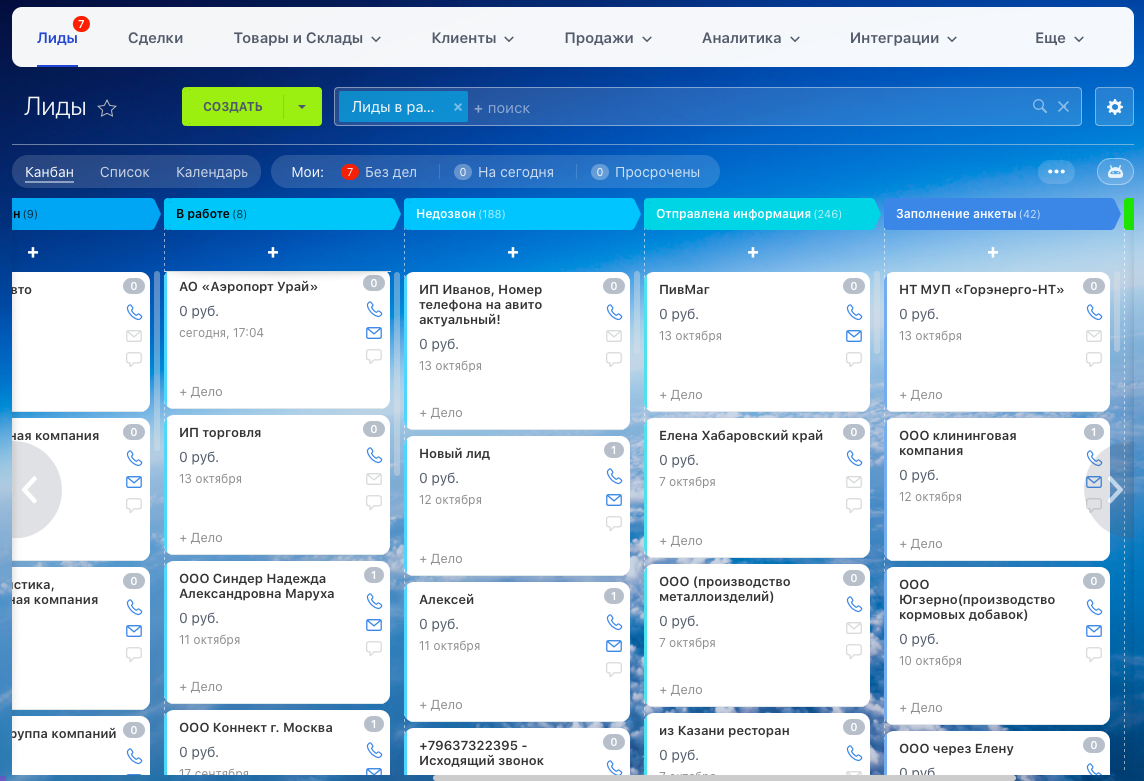Add Дело on АО «Аэропорт Урай» card
Viewport: 1144px width, 781px height.
(x=201, y=392)
